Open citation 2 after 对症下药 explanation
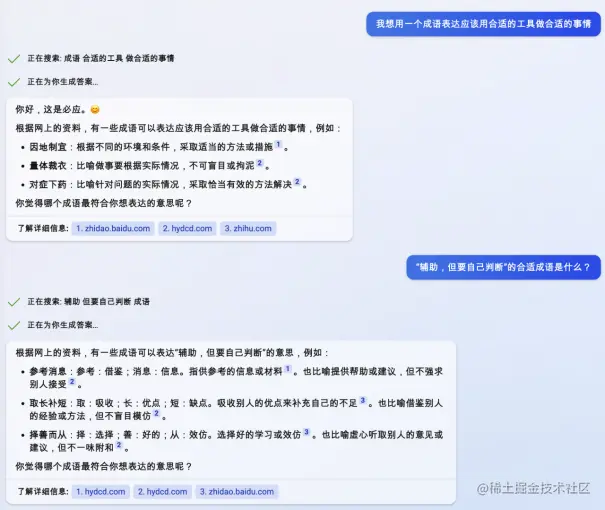This screenshot has height=510, width=605. [x=297, y=182]
